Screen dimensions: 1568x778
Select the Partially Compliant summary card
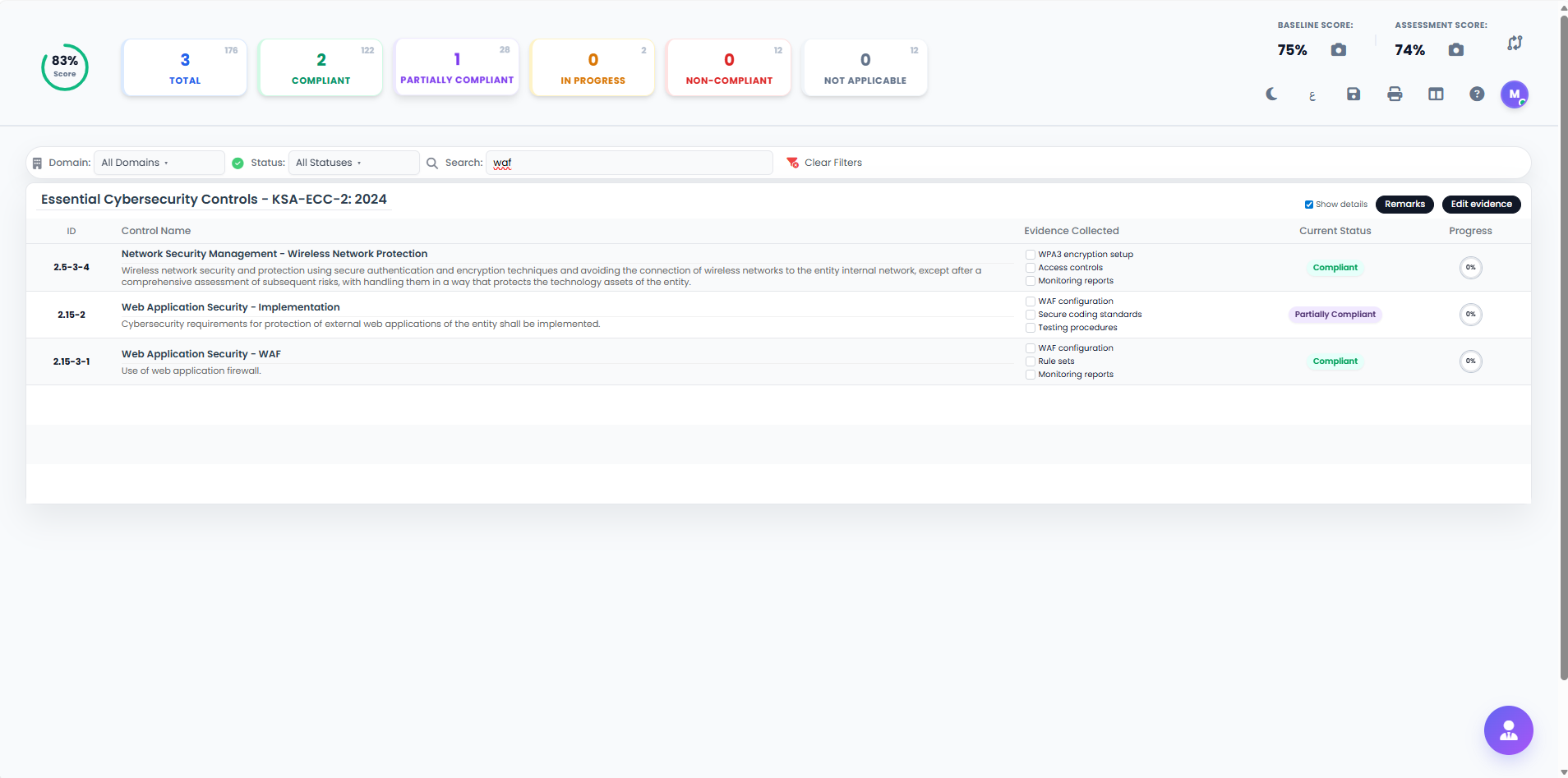tap(457, 67)
